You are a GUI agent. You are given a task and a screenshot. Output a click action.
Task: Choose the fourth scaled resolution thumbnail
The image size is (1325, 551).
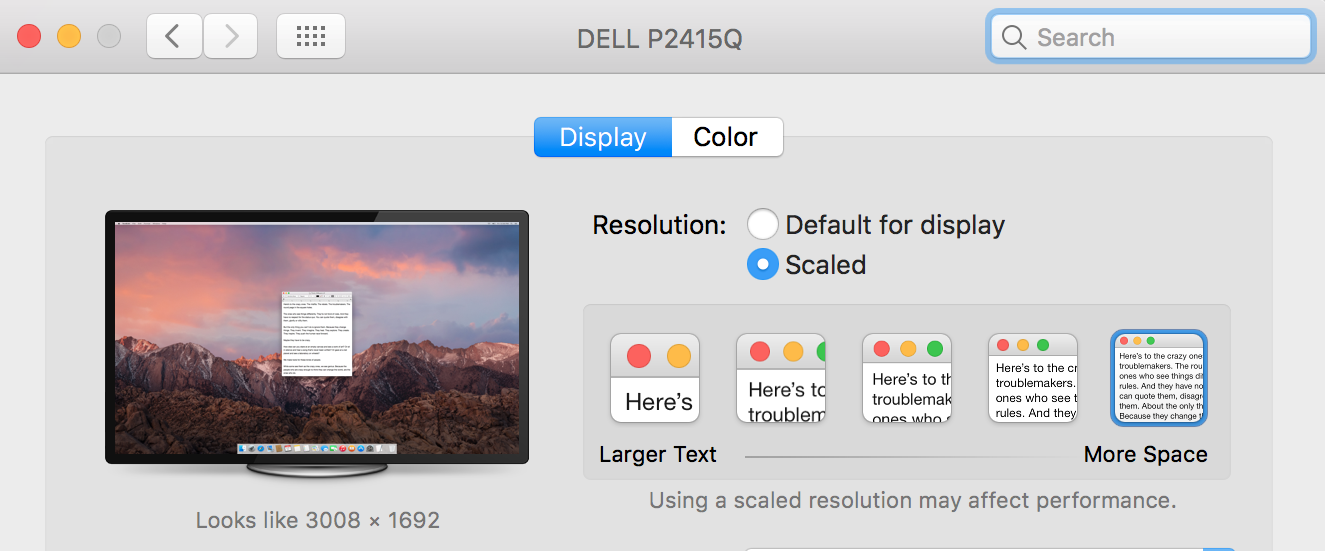(1033, 378)
